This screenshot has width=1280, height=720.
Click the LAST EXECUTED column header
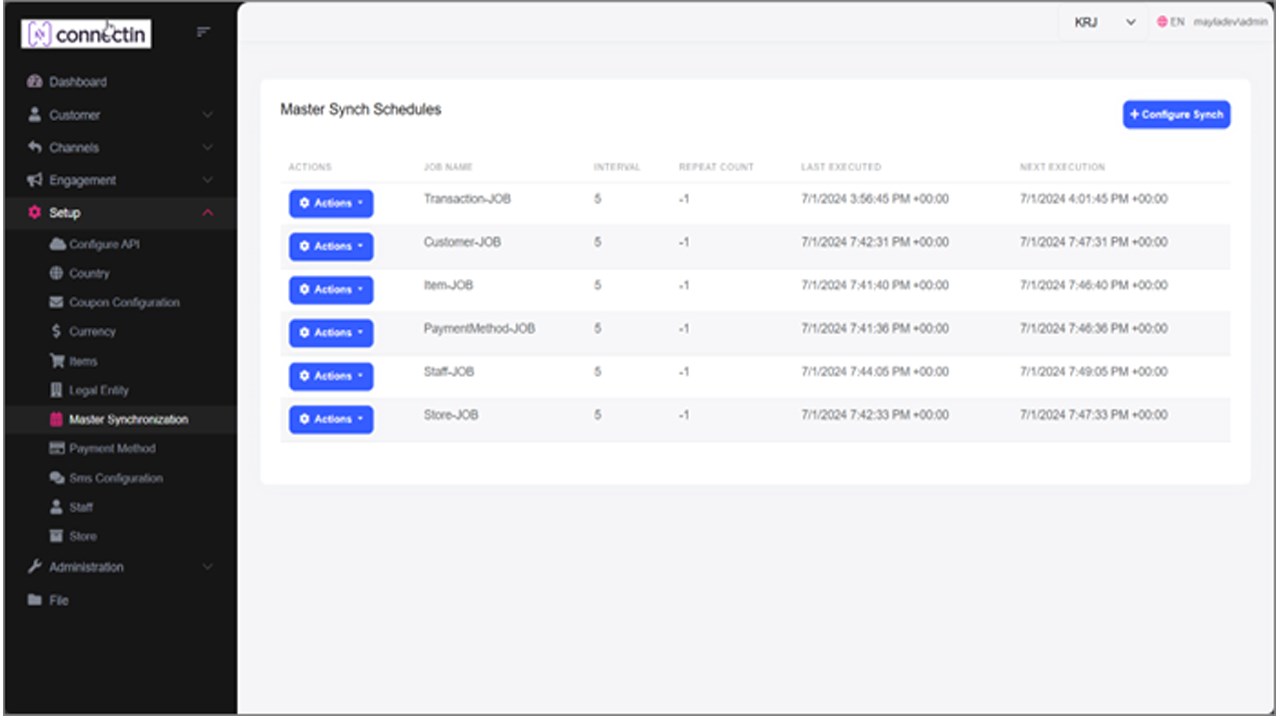(841, 167)
